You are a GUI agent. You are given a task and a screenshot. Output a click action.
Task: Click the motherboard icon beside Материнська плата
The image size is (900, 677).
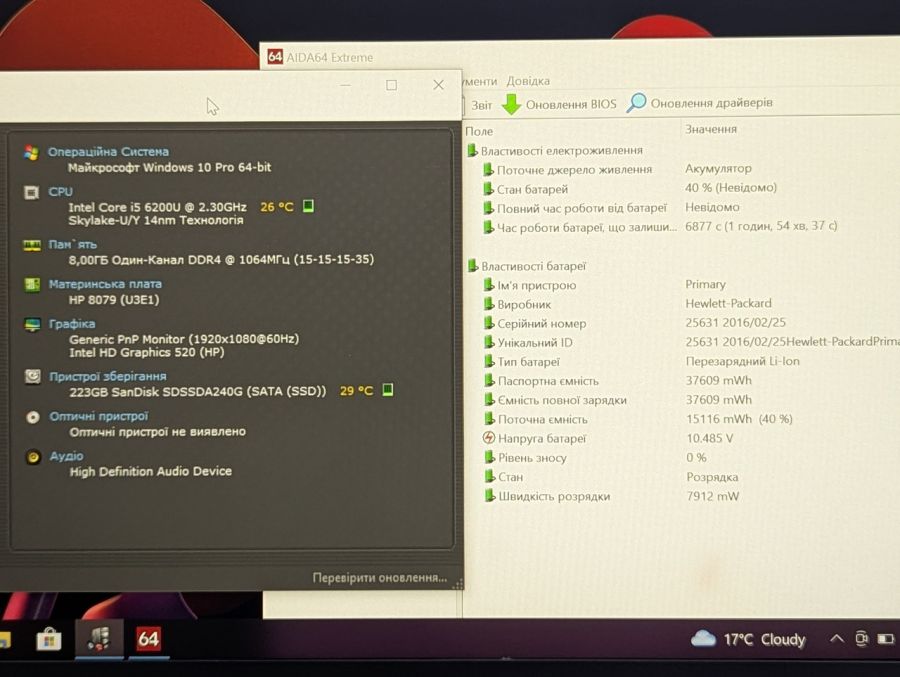coord(32,284)
